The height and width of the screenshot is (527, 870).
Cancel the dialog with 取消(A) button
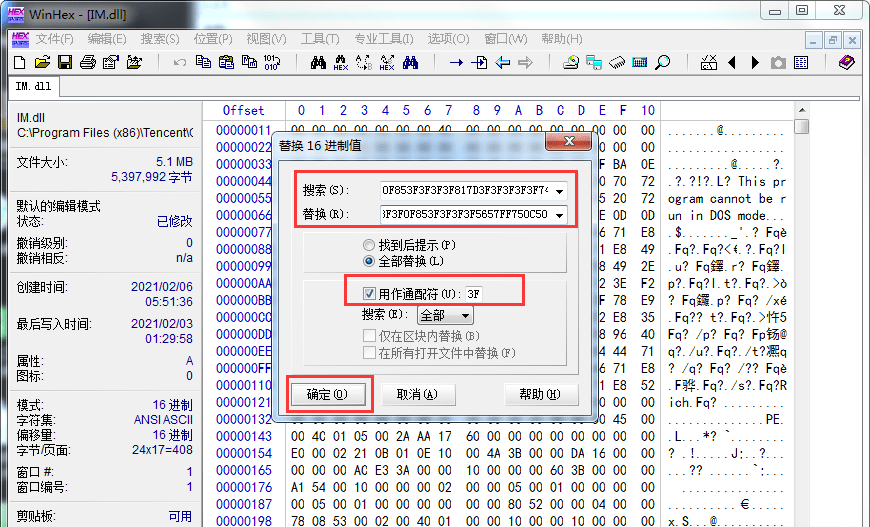pyautogui.click(x=418, y=394)
